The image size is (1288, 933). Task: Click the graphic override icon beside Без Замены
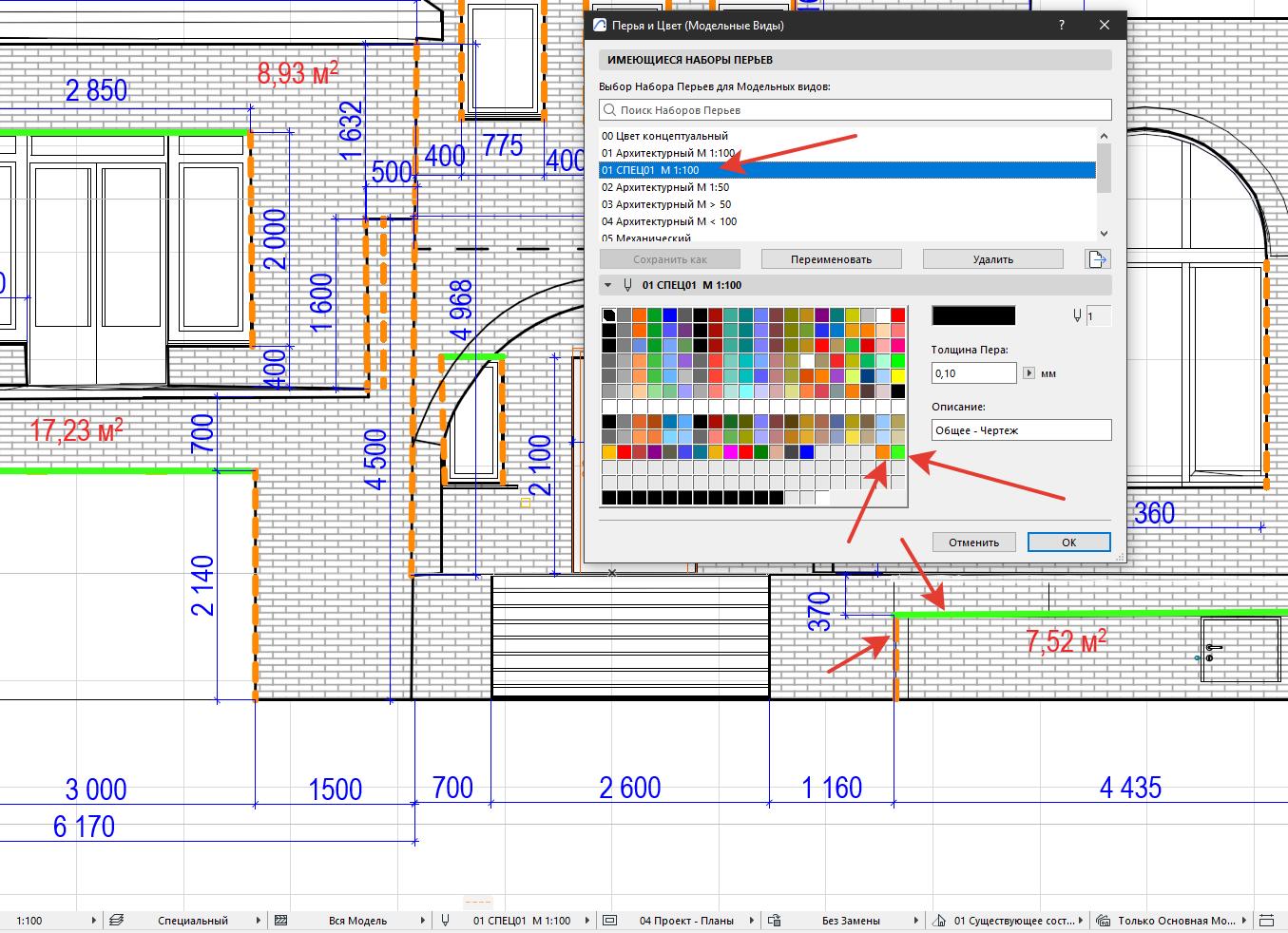click(x=775, y=920)
